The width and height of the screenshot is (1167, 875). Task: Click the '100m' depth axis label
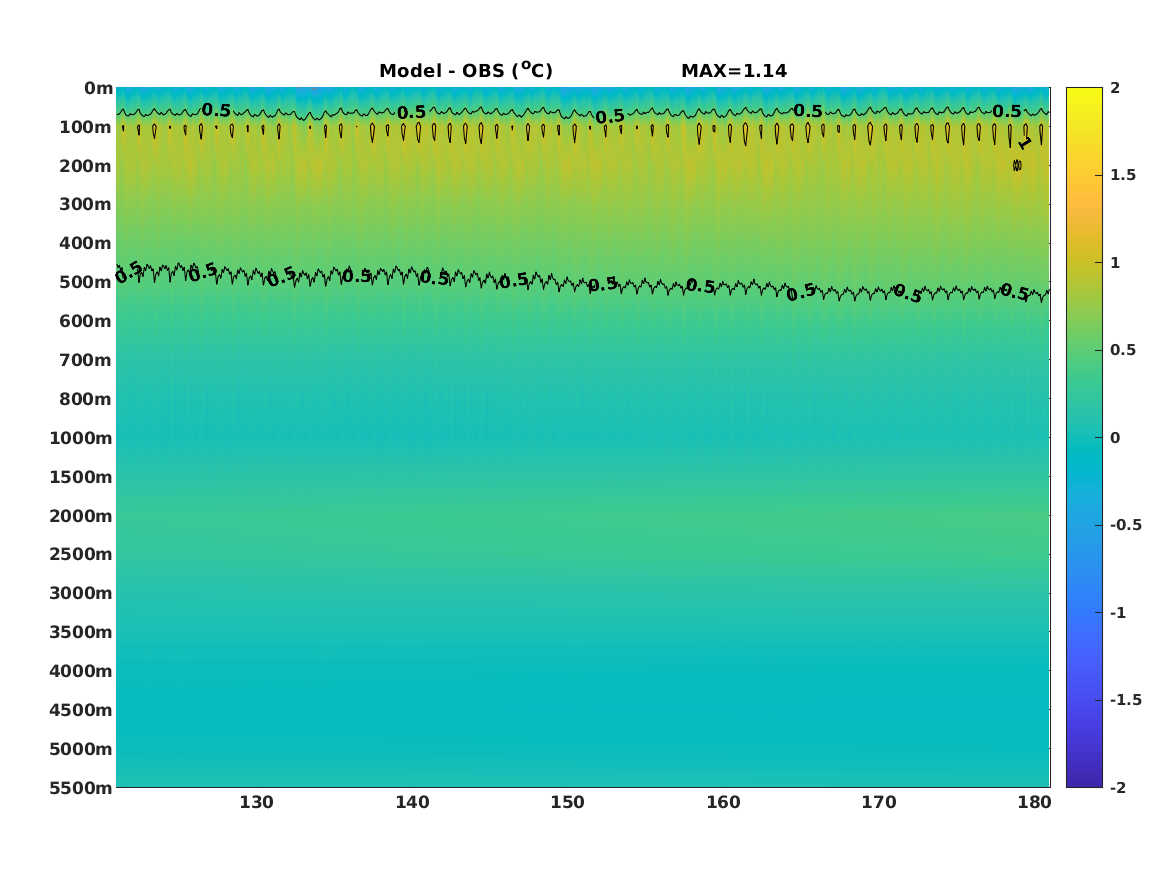click(x=85, y=127)
